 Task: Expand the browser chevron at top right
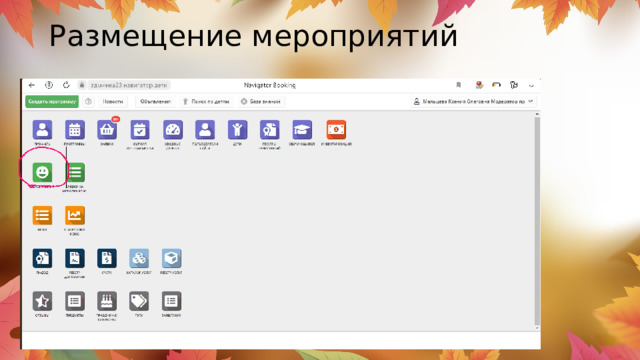click(x=531, y=85)
